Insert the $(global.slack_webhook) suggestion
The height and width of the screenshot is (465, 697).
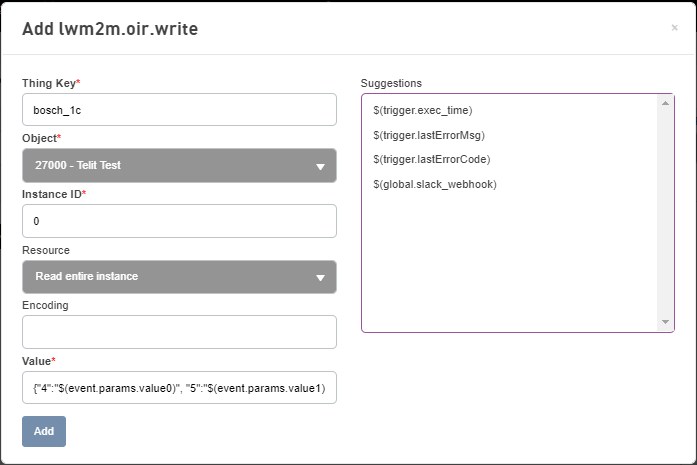pyautogui.click(x=435, y=184)
